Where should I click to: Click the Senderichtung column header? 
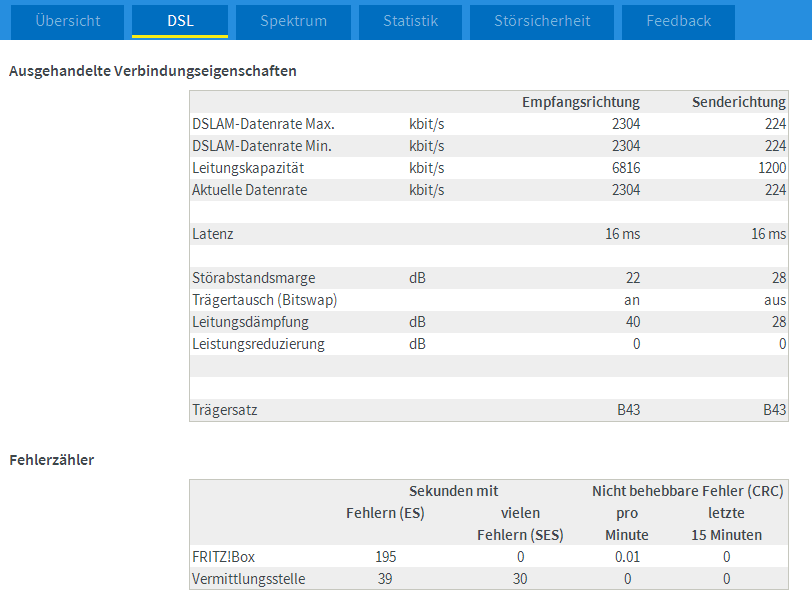tap(739, 102)
